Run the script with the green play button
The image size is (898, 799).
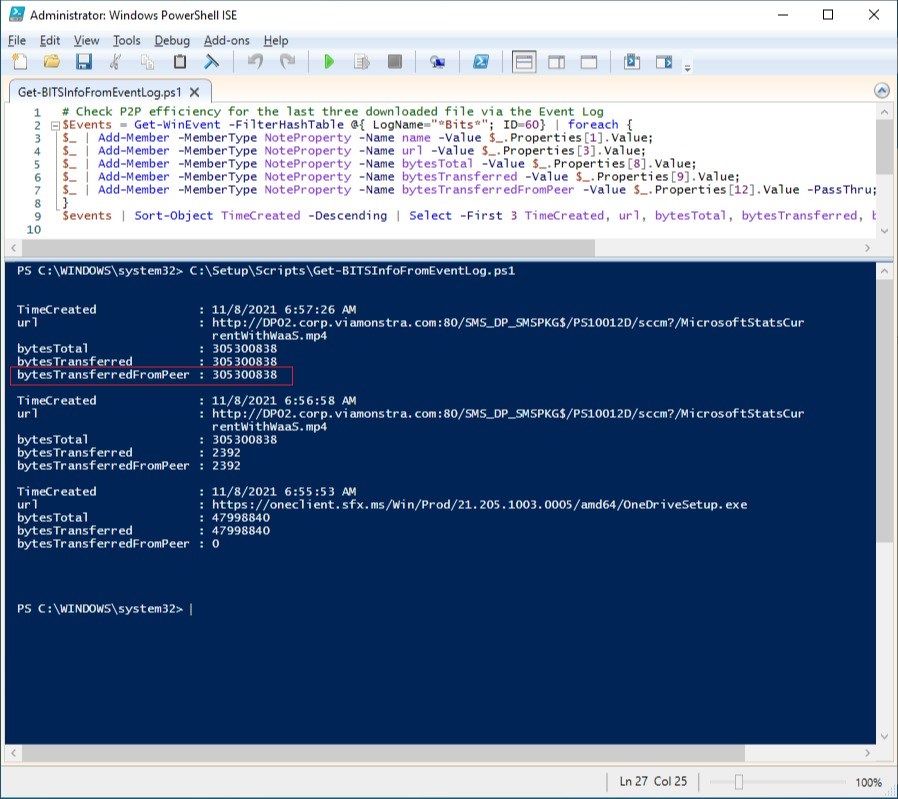click(329, 61)
